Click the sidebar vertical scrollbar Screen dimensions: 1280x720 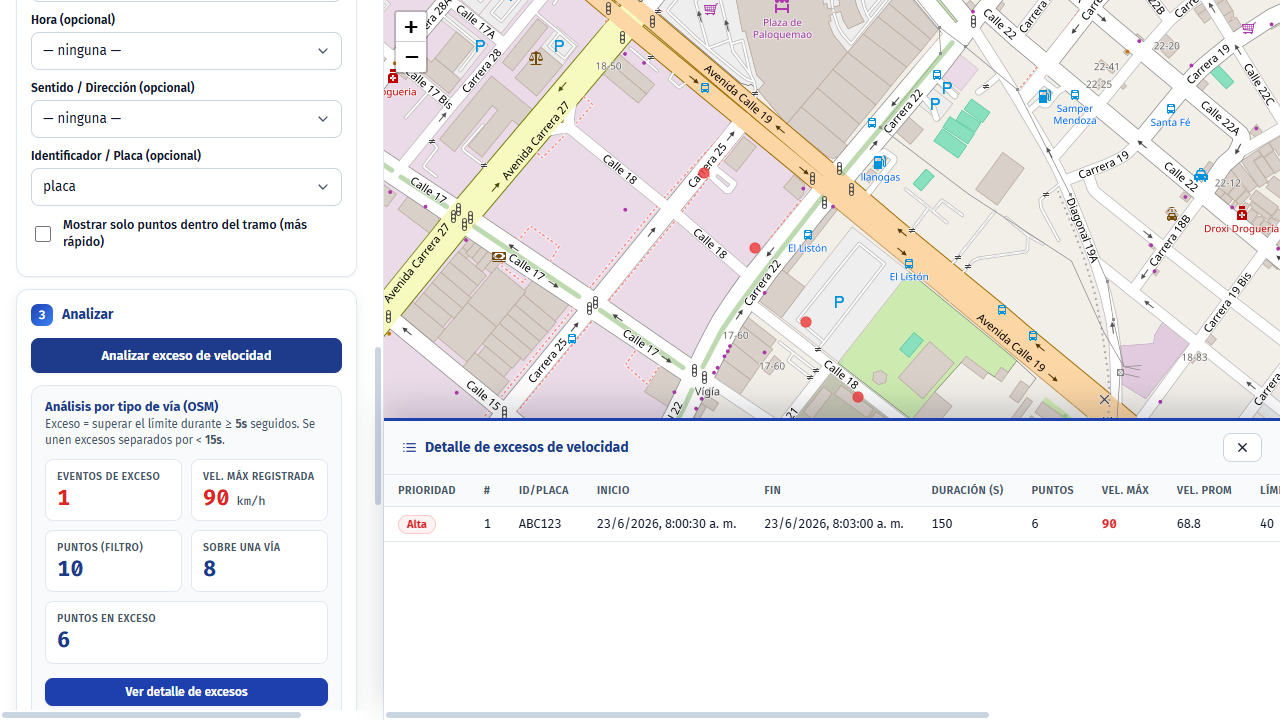tap(378, 425)
